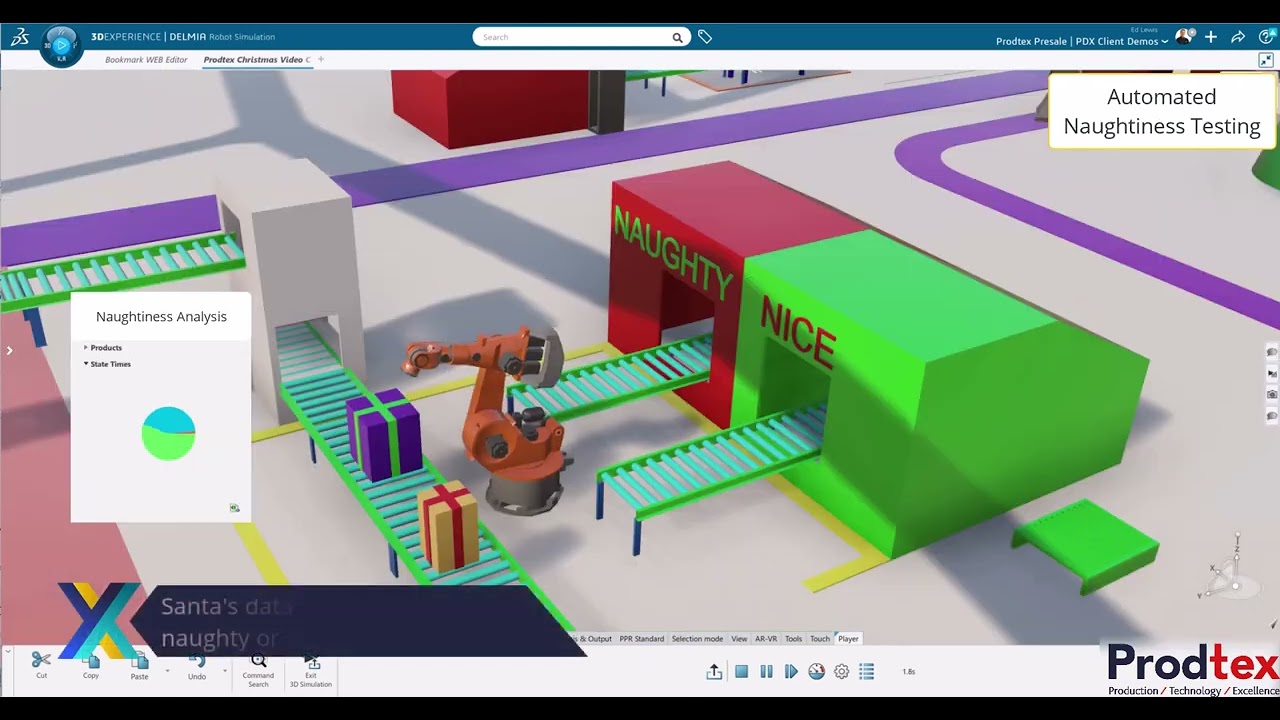Click the Automated Naughtiness Testing label
This screenshot has height=720, width=1280.
1161,111
